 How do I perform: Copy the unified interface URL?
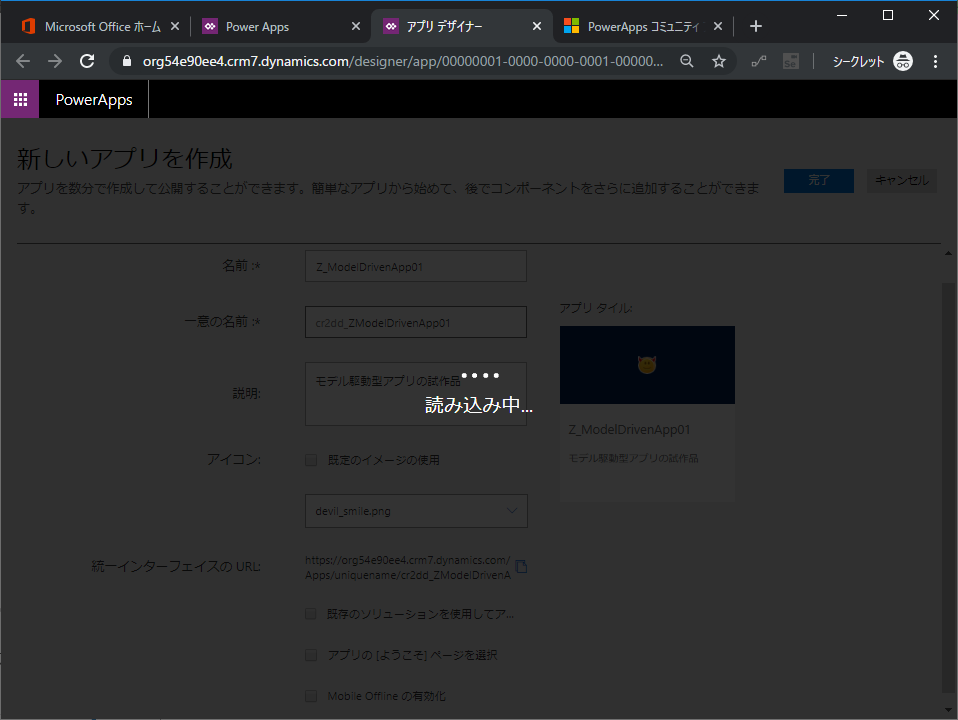(x=521, y=567)
